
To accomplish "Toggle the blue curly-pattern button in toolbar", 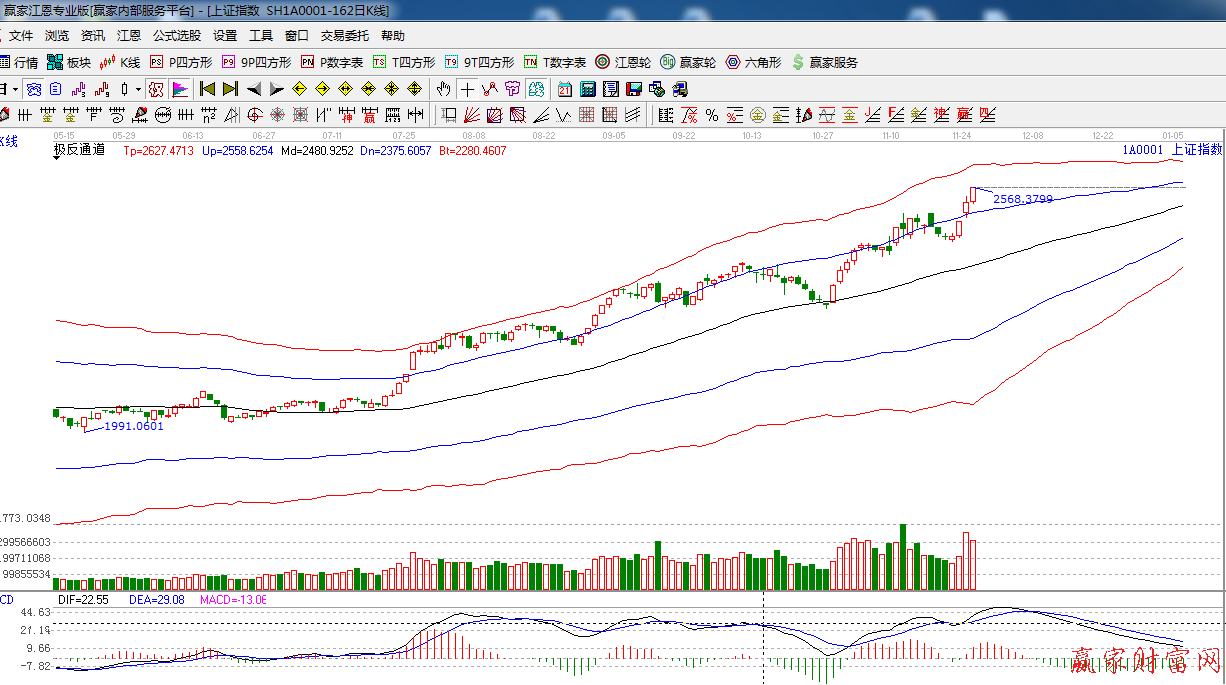I will point(33,89).
